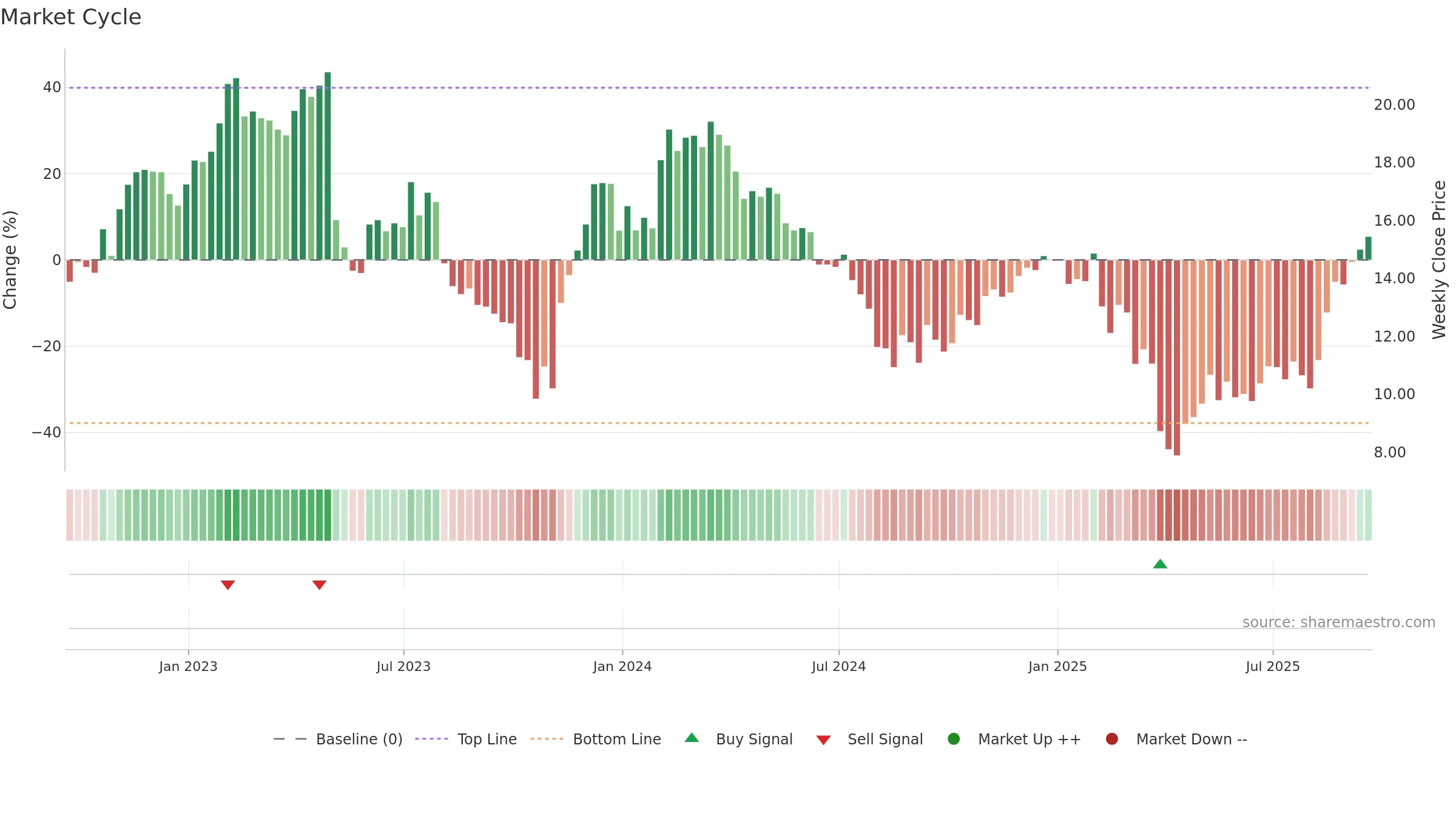
Task: Click the second red Sell Signal marker
Action: [319, 585]
